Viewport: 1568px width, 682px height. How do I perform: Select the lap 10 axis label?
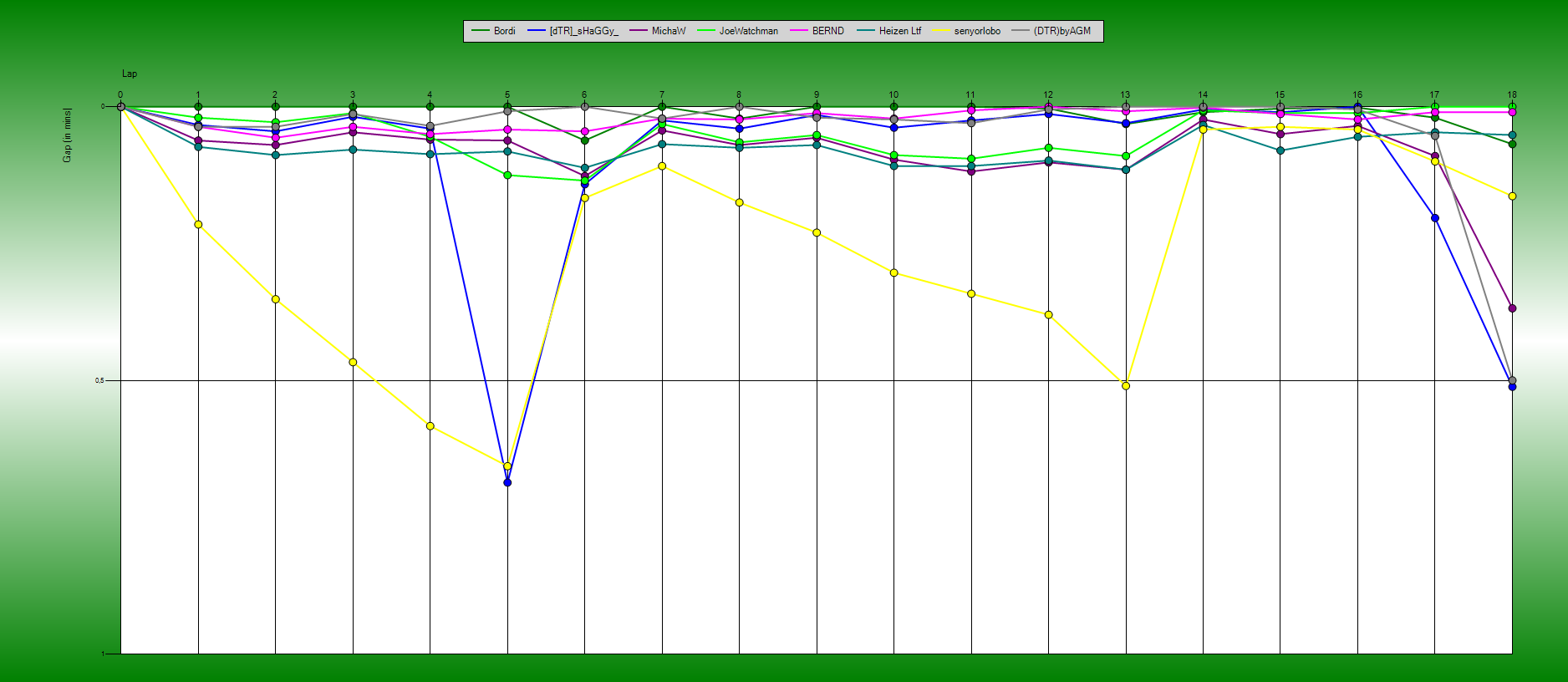(x=893, y=95)
